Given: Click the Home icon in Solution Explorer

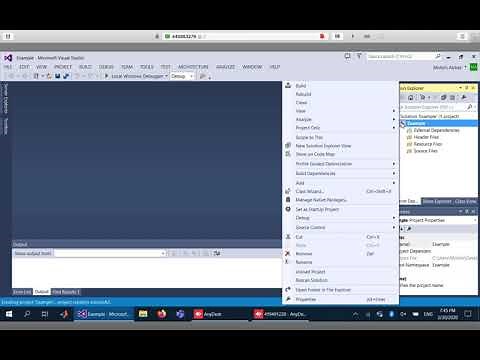Looking at the screenshot, I should [411, 98].
